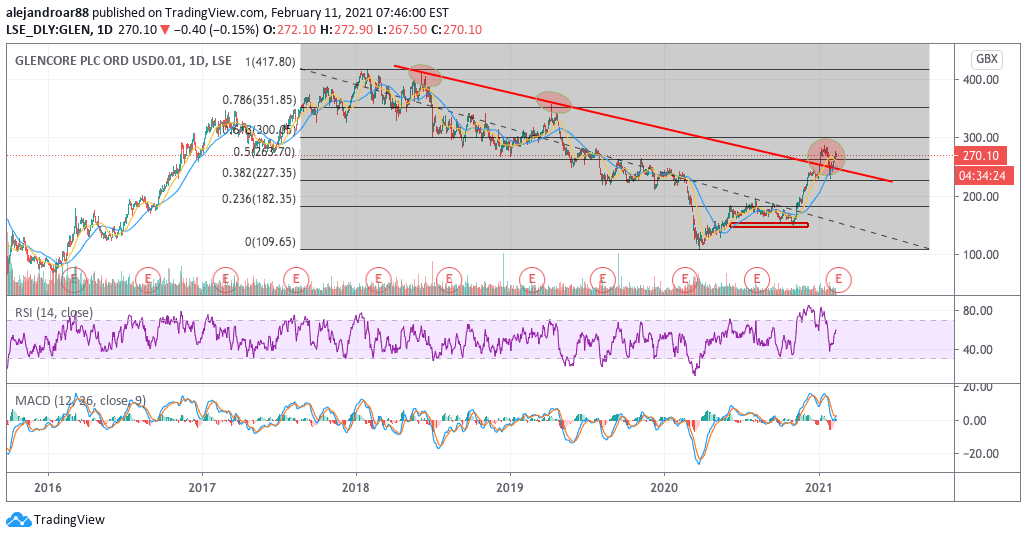The height and width of the screenshot is (538, 1027).
Task: Click the close price C:270.10
Action: (456, 29)
